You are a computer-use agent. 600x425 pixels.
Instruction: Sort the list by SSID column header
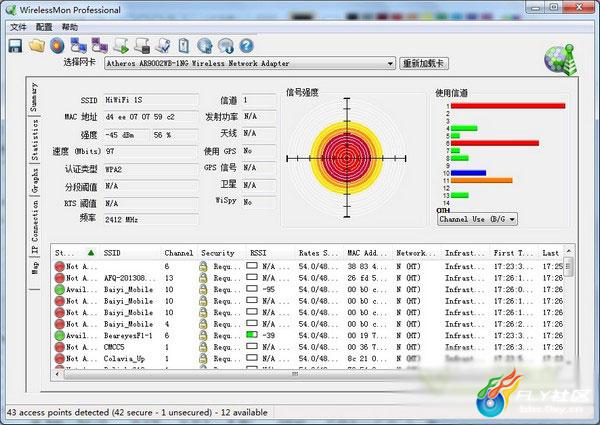(x=130, y=253)
